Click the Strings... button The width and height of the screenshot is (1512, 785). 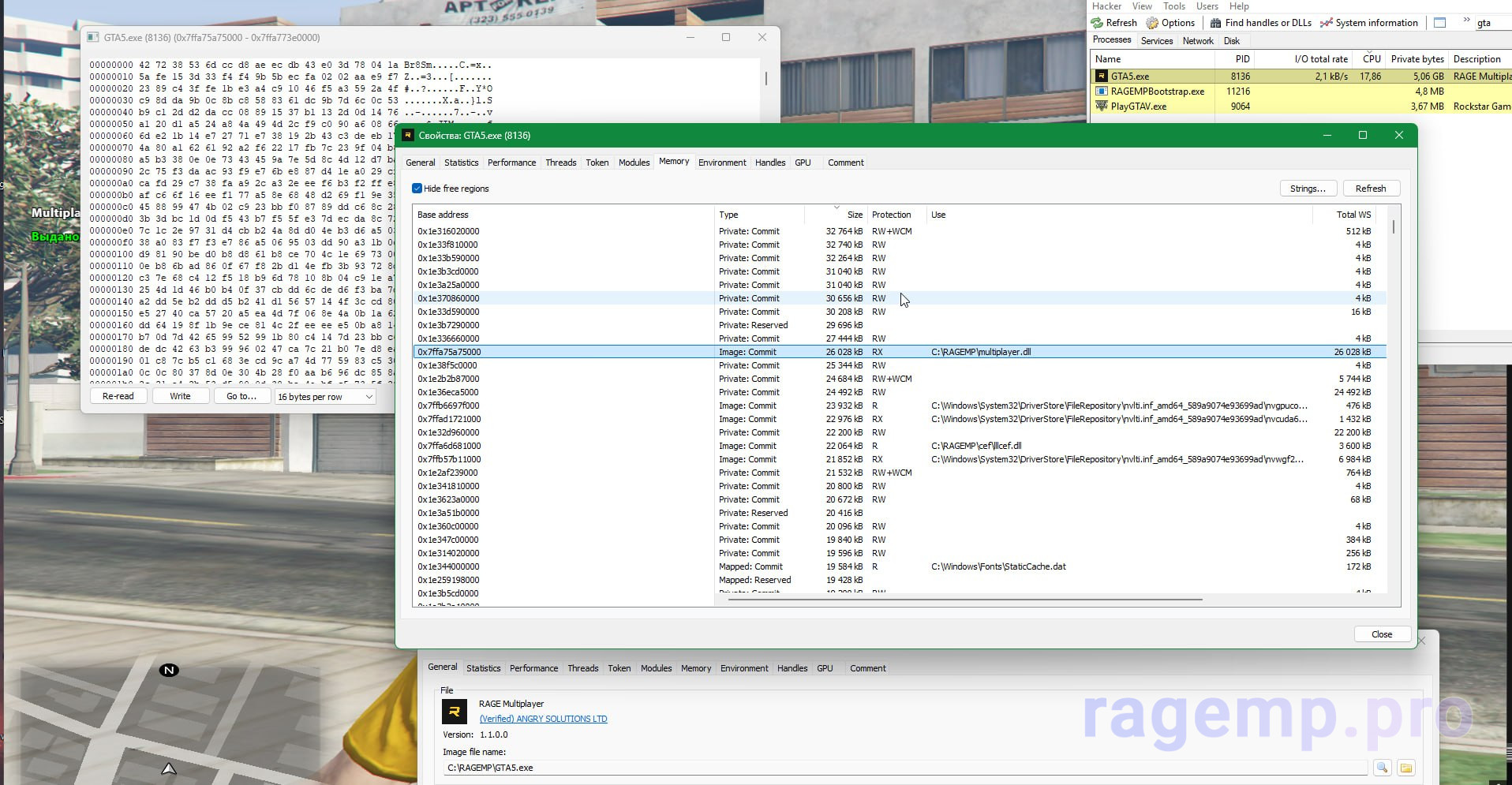tap(1308, 189)
